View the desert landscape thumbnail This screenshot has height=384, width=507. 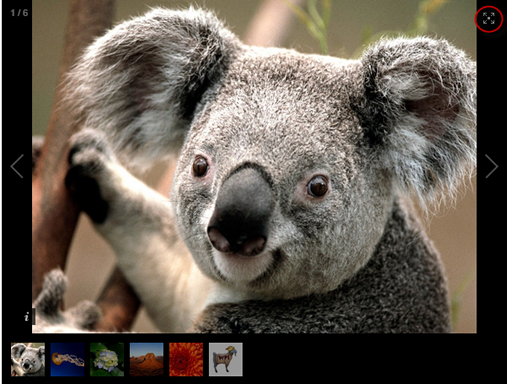(x=147, y=360)
